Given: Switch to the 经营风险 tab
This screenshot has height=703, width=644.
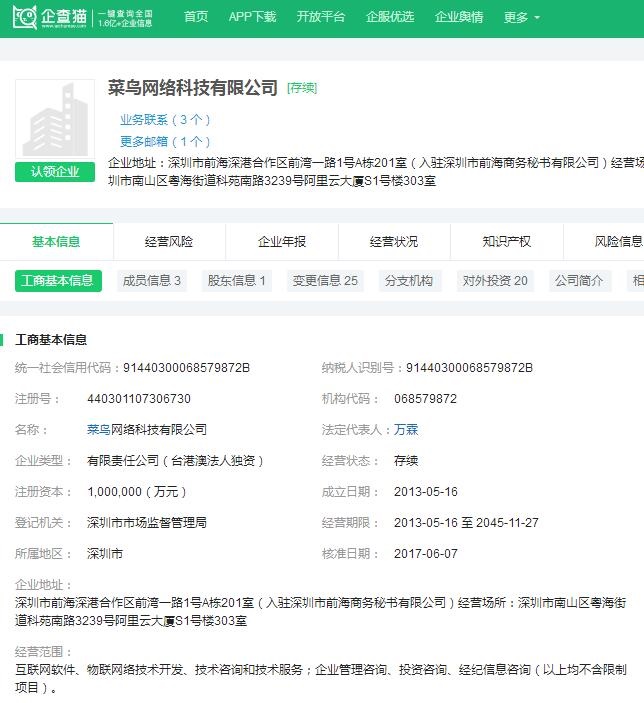Looking at the screenshot, I should coord(169,242).
